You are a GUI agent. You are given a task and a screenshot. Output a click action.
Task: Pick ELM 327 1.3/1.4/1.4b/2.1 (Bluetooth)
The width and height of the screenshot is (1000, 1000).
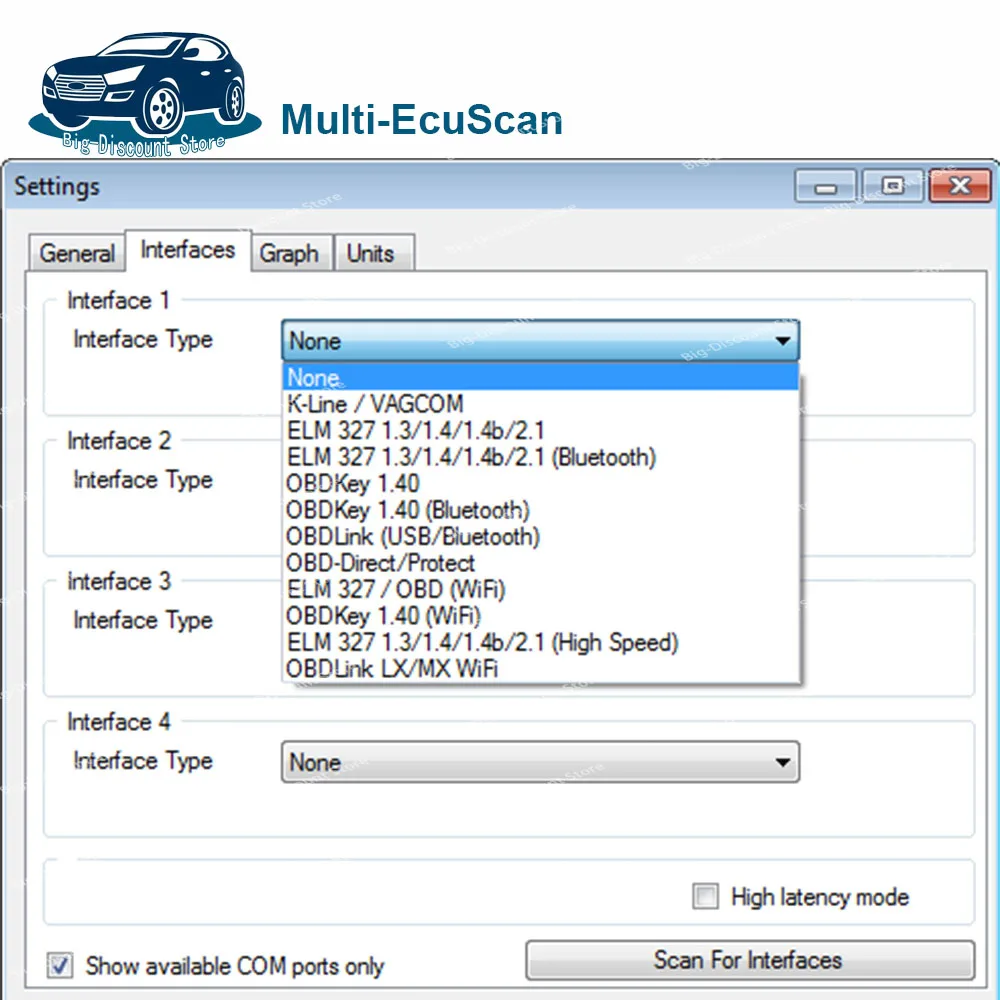tap(540, 457)
